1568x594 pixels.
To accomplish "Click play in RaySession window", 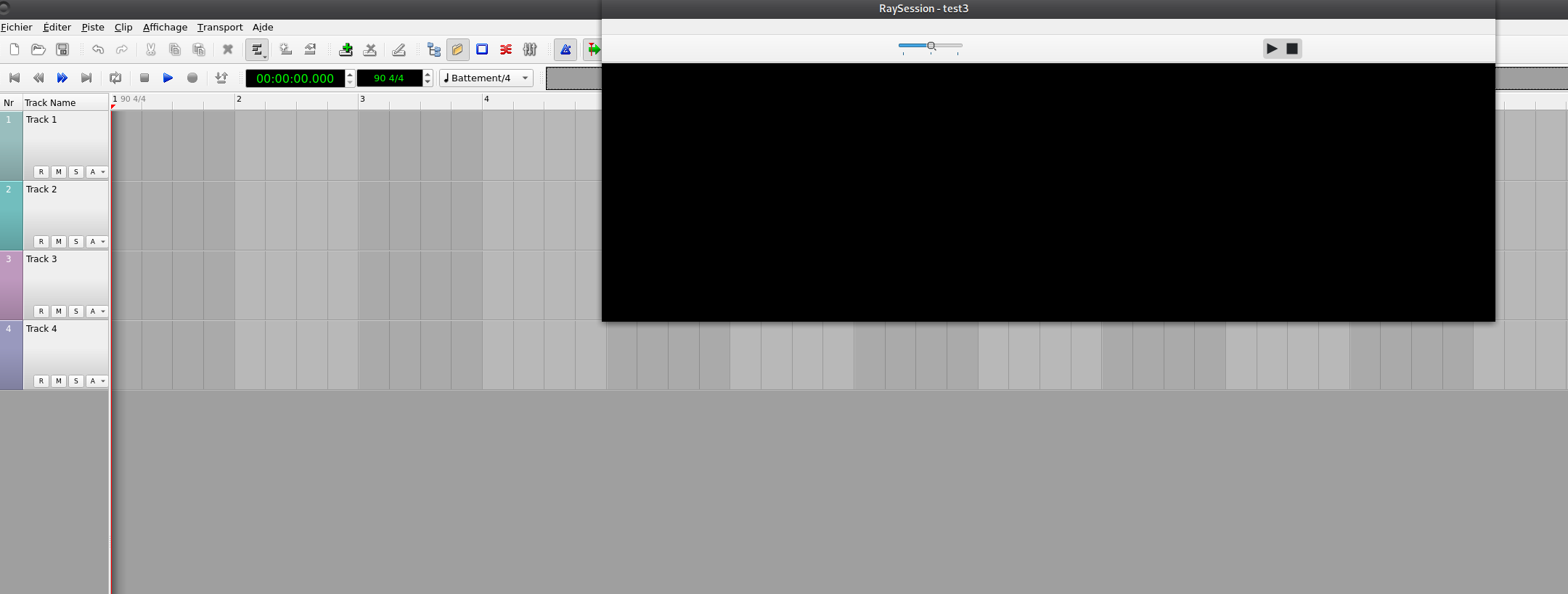I will point(1272,49).
